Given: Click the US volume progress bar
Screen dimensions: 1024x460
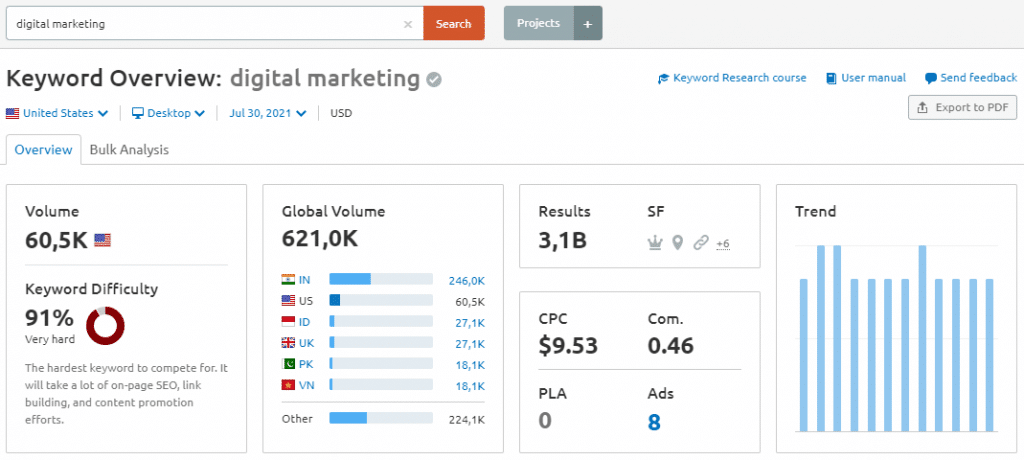Looking at the screenshot, I should (x=381, y=300).
